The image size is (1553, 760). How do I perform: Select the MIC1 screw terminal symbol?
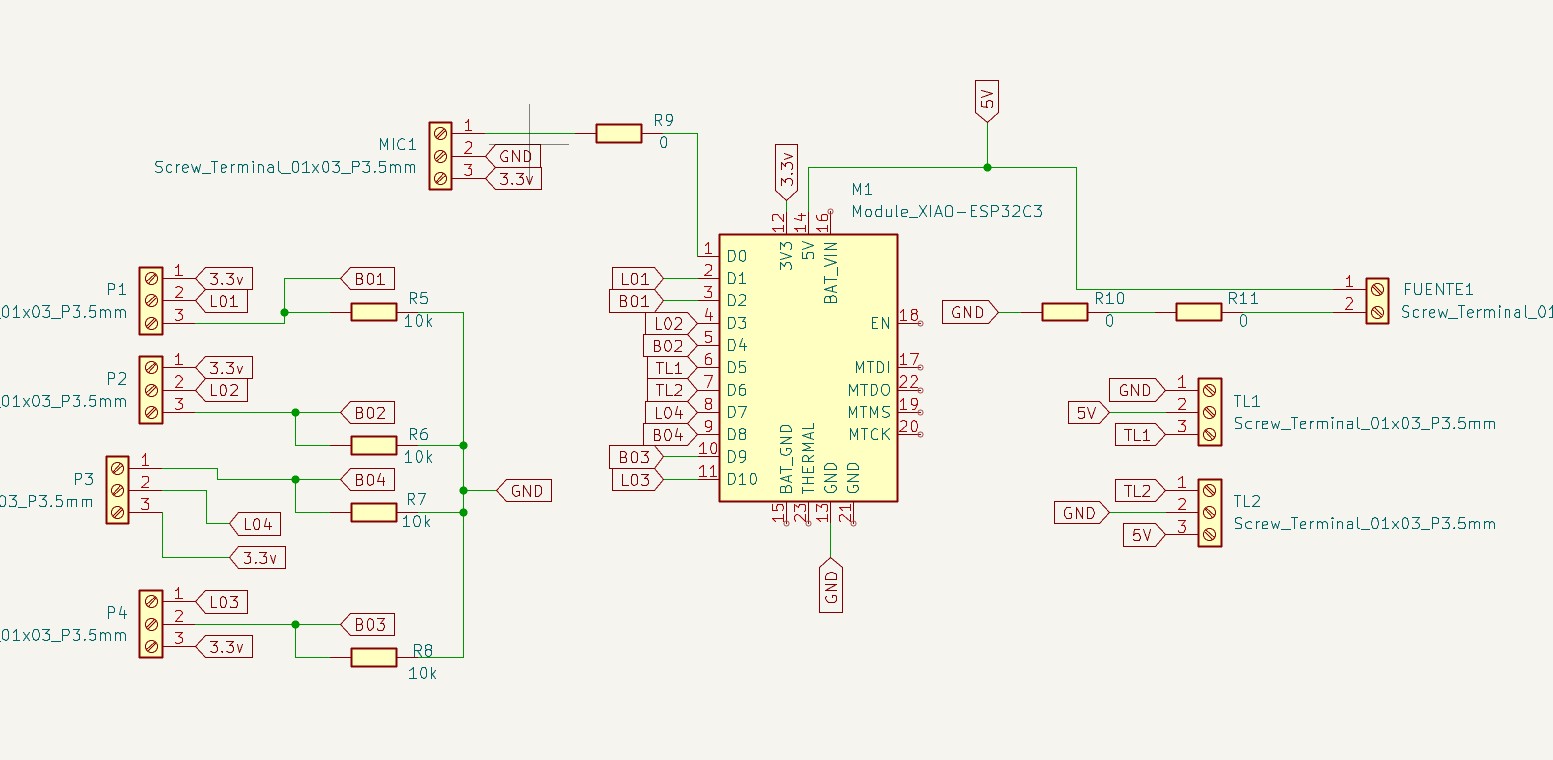click(x=440, y=155)
